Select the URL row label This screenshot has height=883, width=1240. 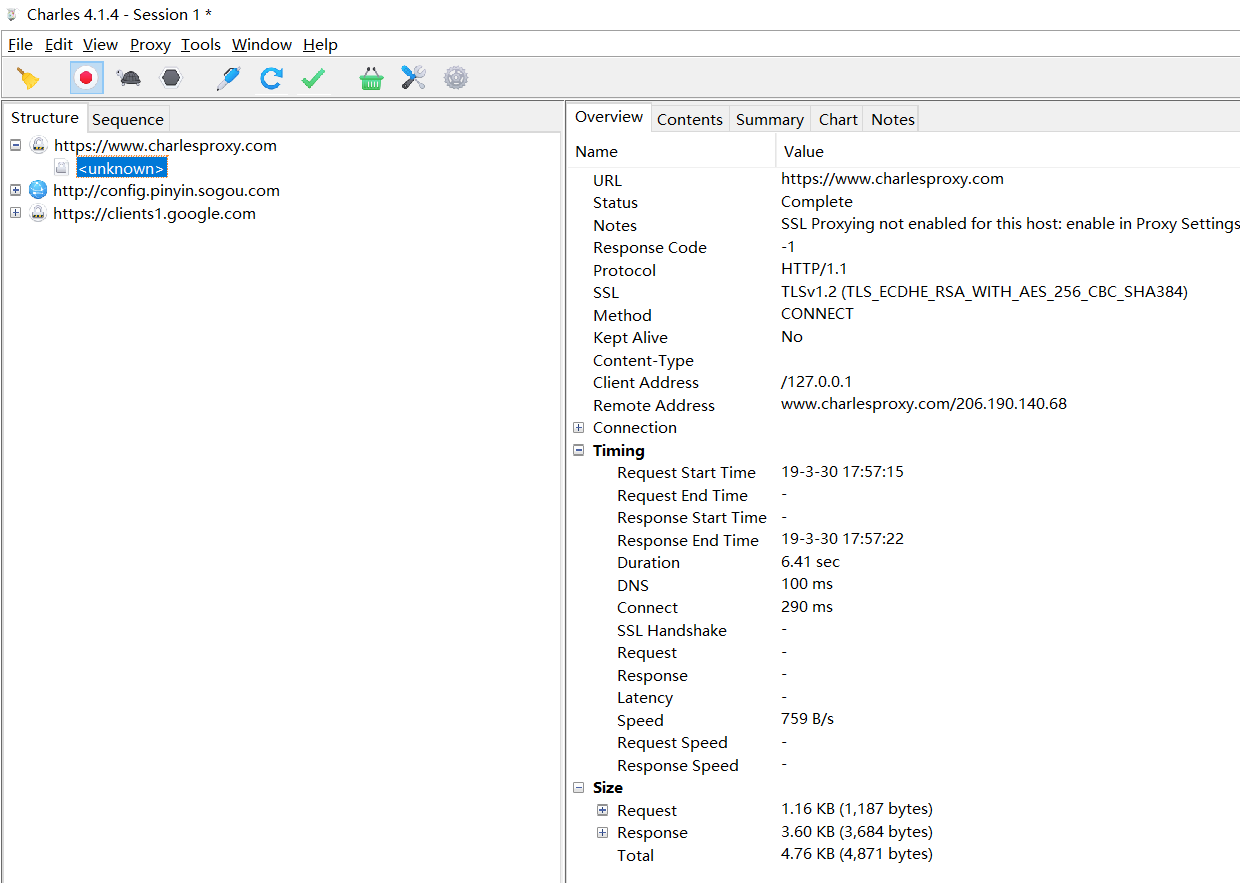[607, 180]
